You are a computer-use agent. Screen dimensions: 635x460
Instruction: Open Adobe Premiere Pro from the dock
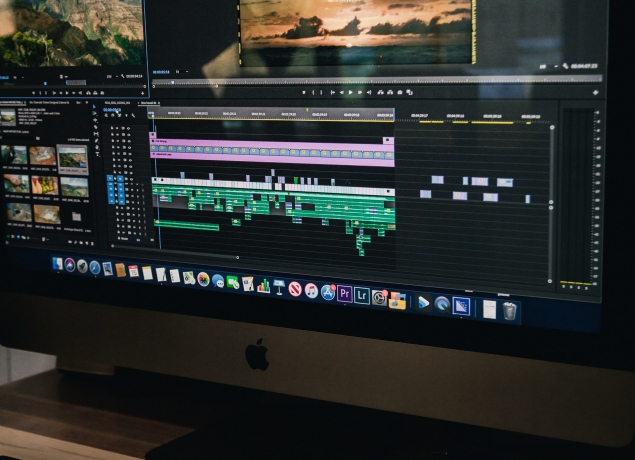[x=344, y=294]
